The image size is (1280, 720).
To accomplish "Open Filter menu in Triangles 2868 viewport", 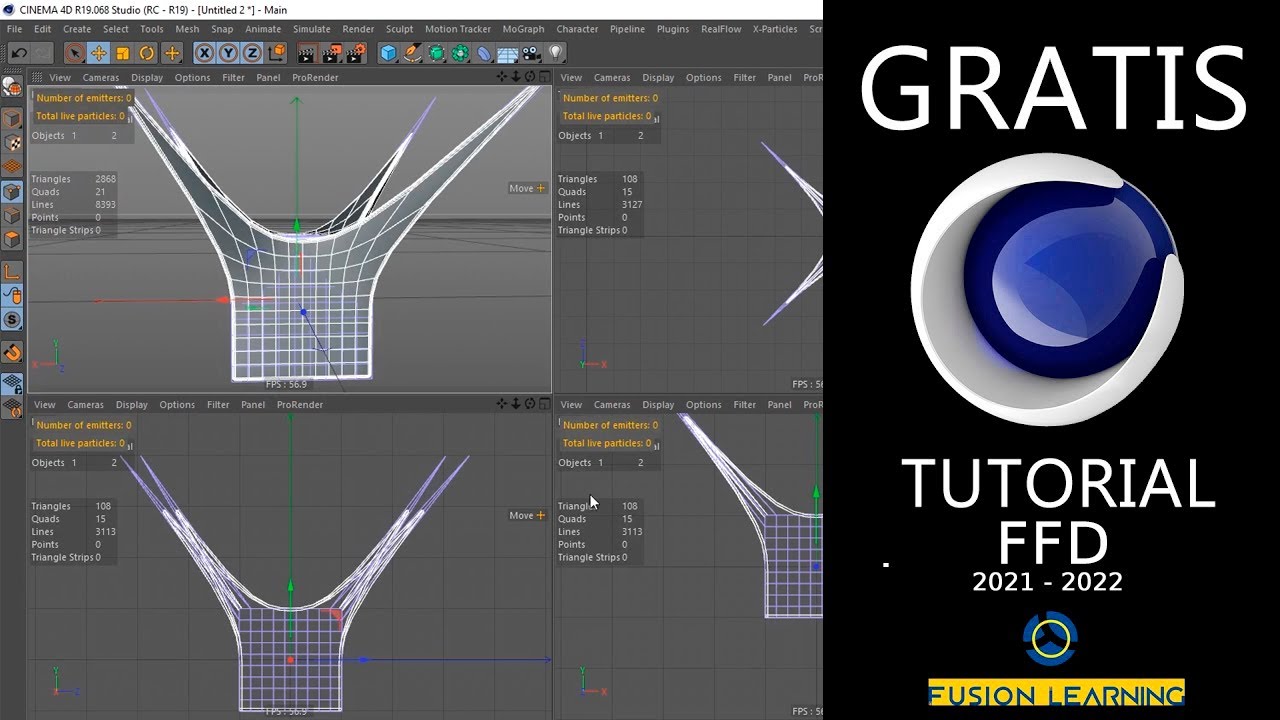I will pyautogui.click(x=233, y=77).
